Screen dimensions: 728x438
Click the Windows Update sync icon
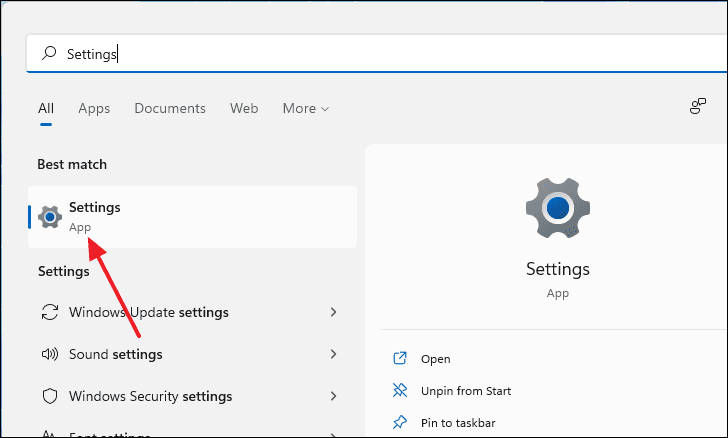click(49, 312)
